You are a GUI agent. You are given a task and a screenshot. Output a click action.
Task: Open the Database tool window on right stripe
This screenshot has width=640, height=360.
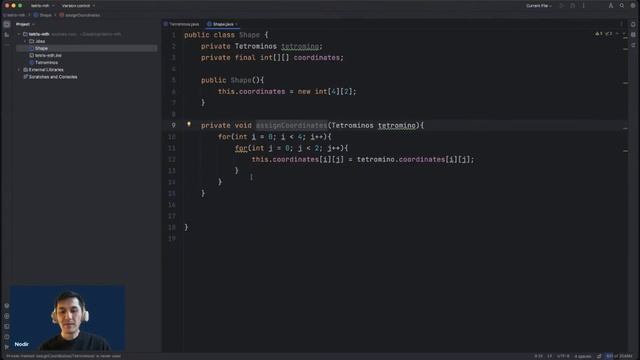633,35
